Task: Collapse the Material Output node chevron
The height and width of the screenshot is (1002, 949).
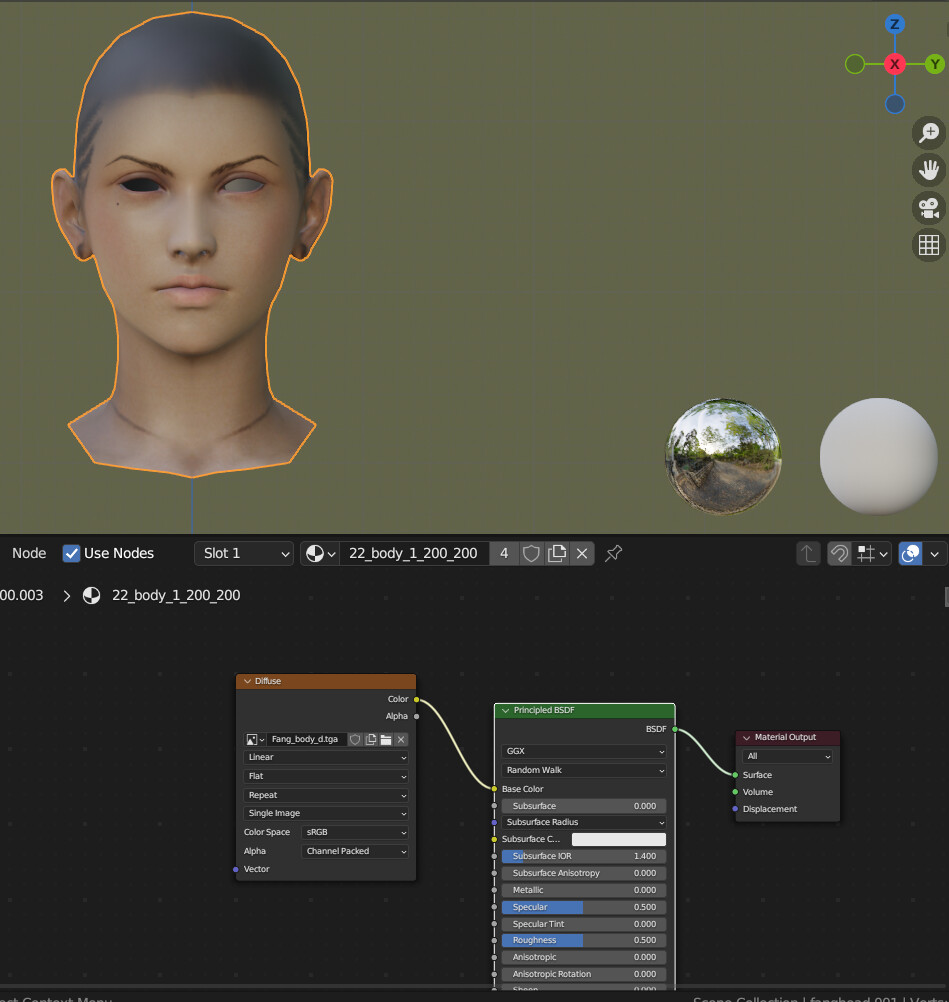Action: pos(746,738)
